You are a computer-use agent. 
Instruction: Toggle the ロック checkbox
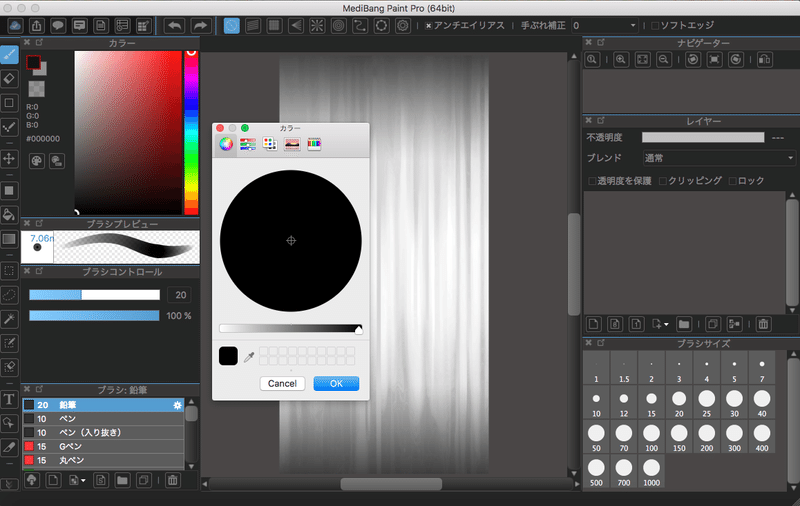point(733,181)
